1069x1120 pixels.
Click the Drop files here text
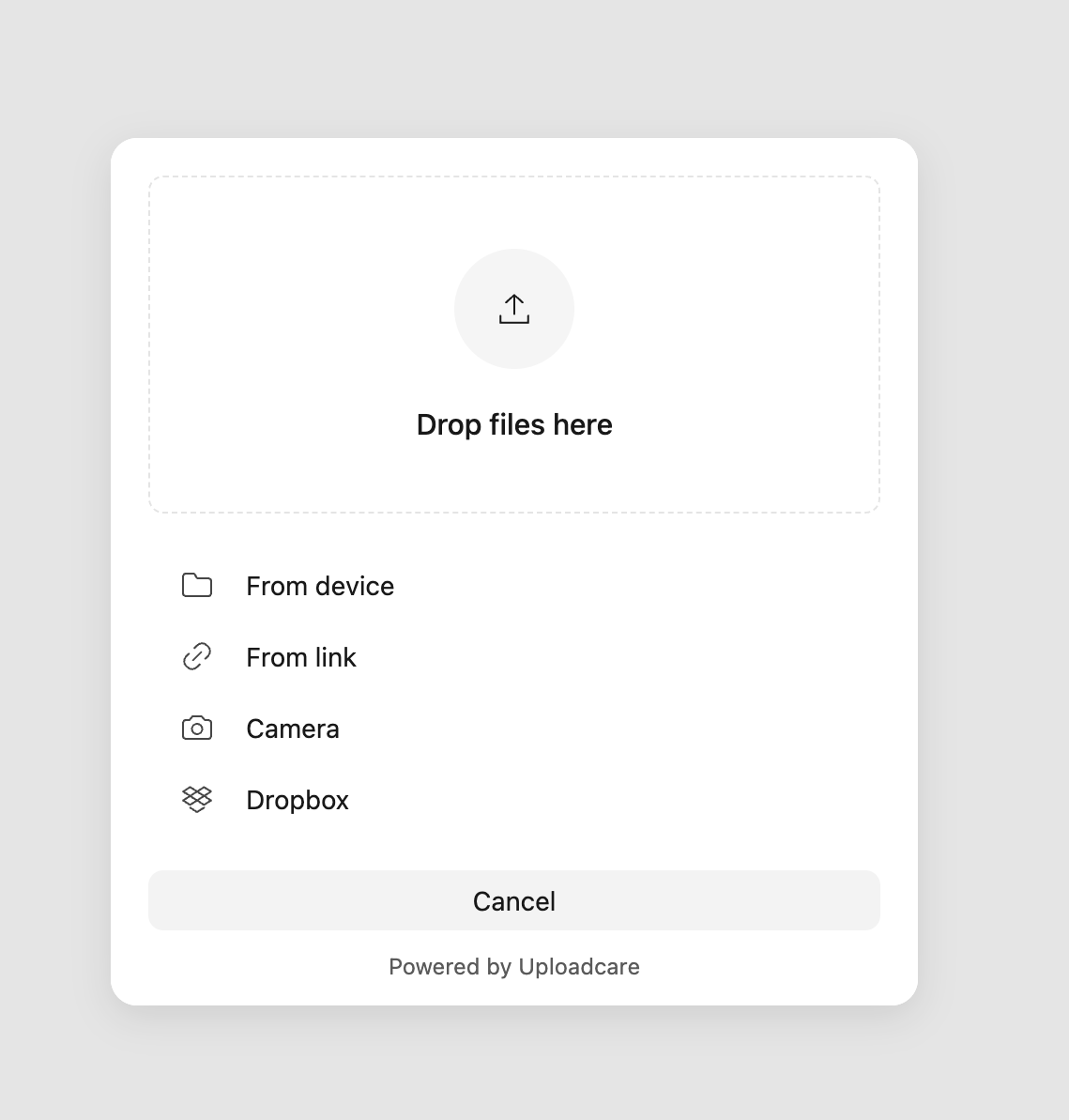click(x=514, y=424)
